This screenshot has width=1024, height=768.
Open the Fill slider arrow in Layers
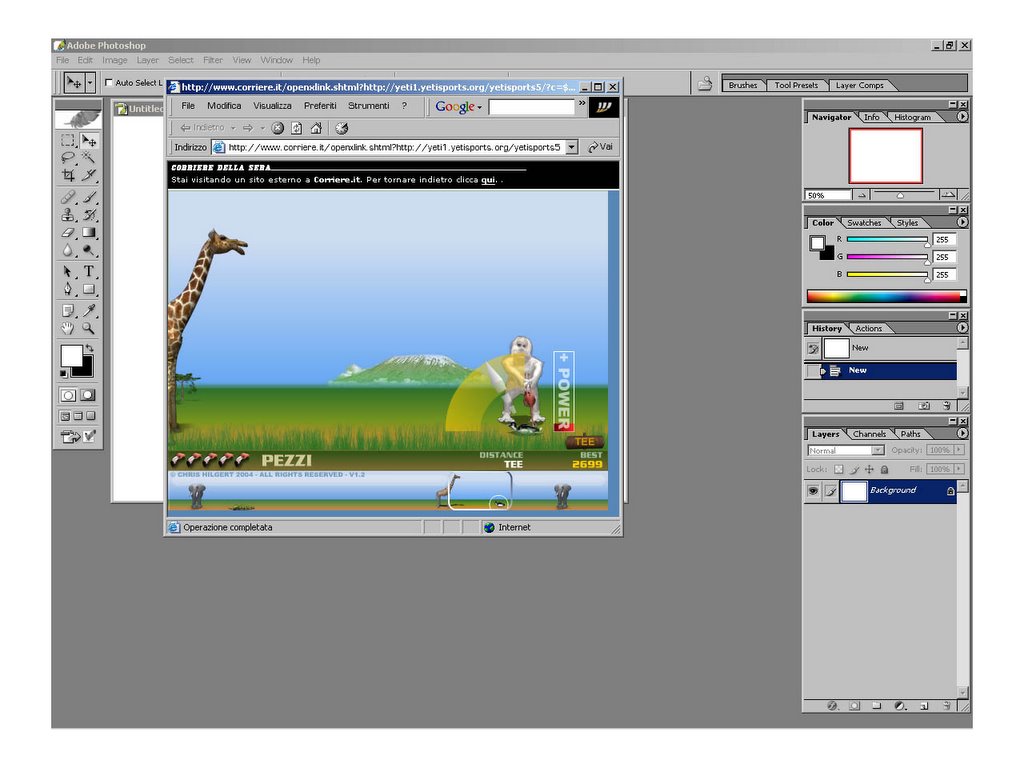tap(959, 469)
